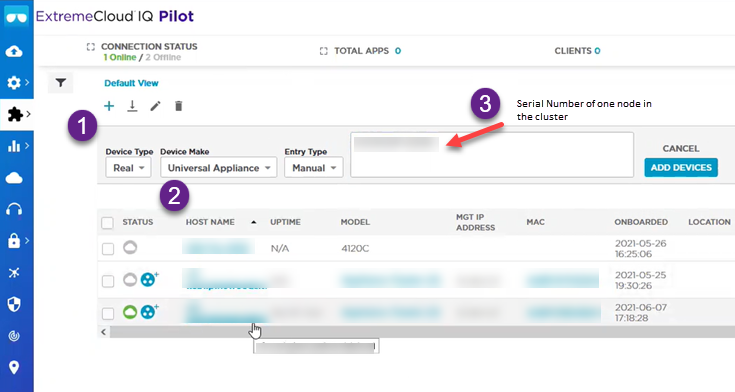This screenshot has height=392, width=735.
Task: Click the STATUS column header
Action: pos(138,222)
